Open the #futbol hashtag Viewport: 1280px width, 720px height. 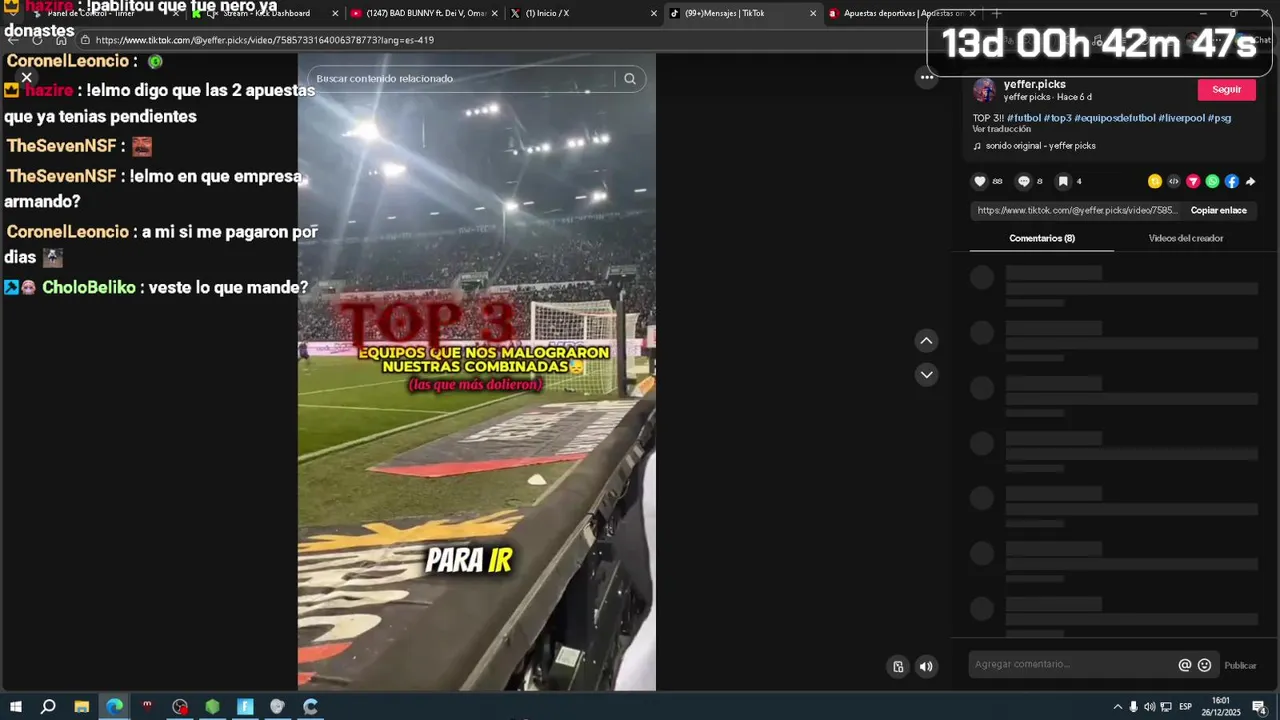click(1024, 118)
